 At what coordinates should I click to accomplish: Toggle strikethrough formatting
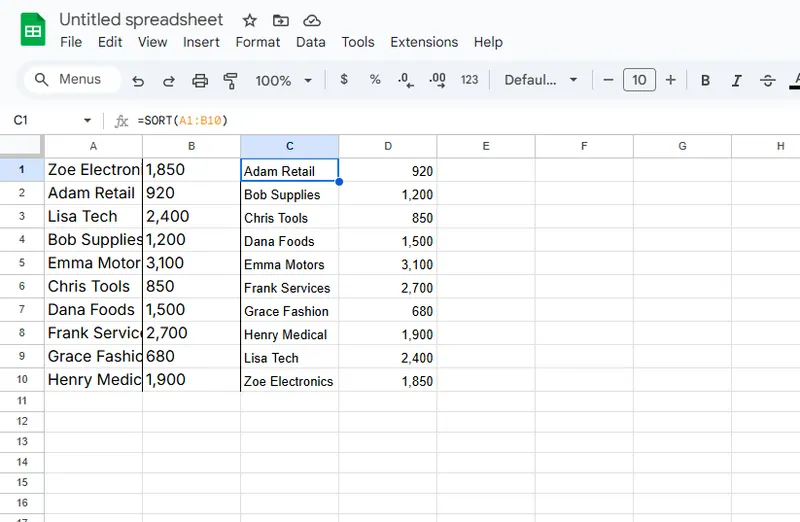(768, 80)
